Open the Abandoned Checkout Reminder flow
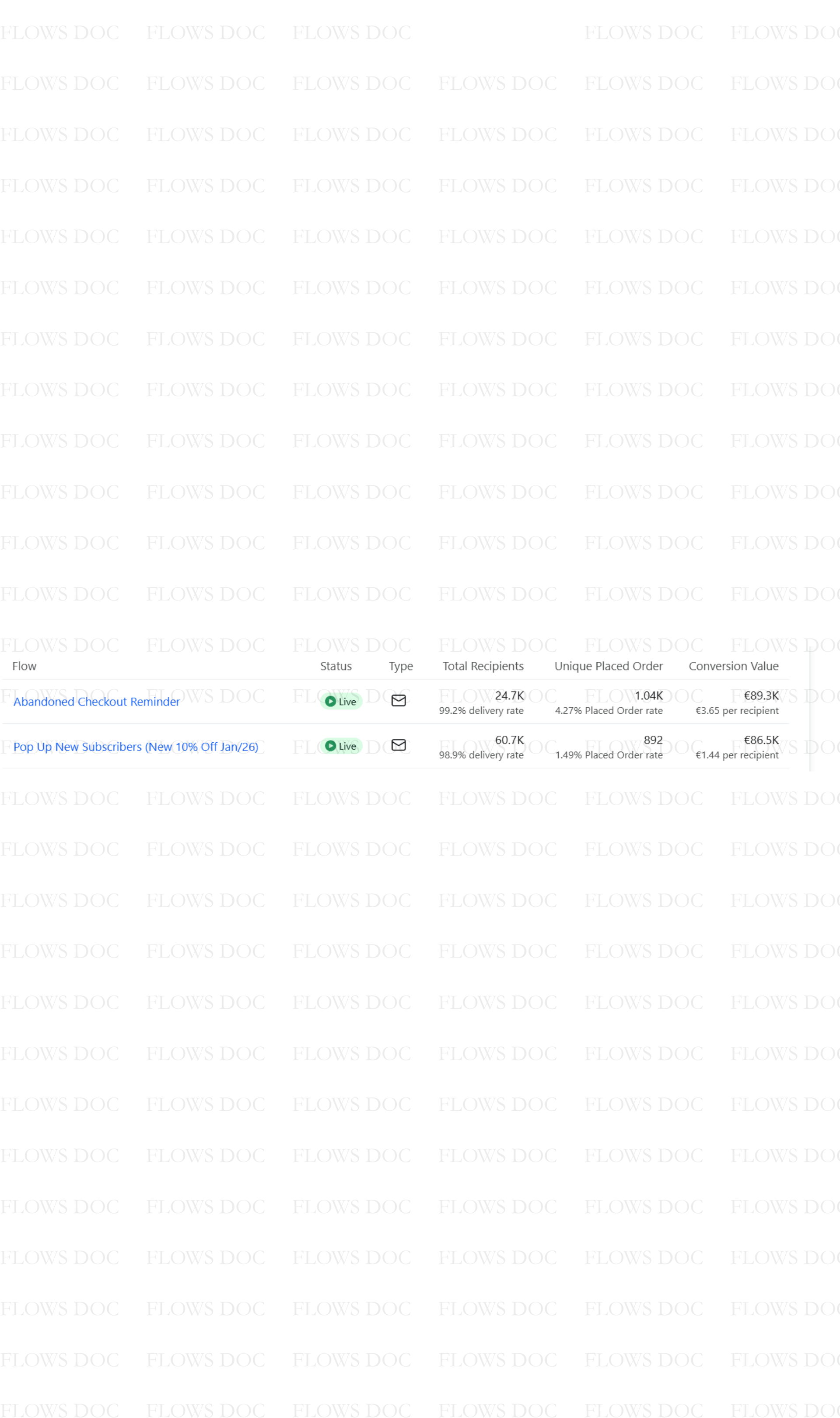 click(97, 702)
